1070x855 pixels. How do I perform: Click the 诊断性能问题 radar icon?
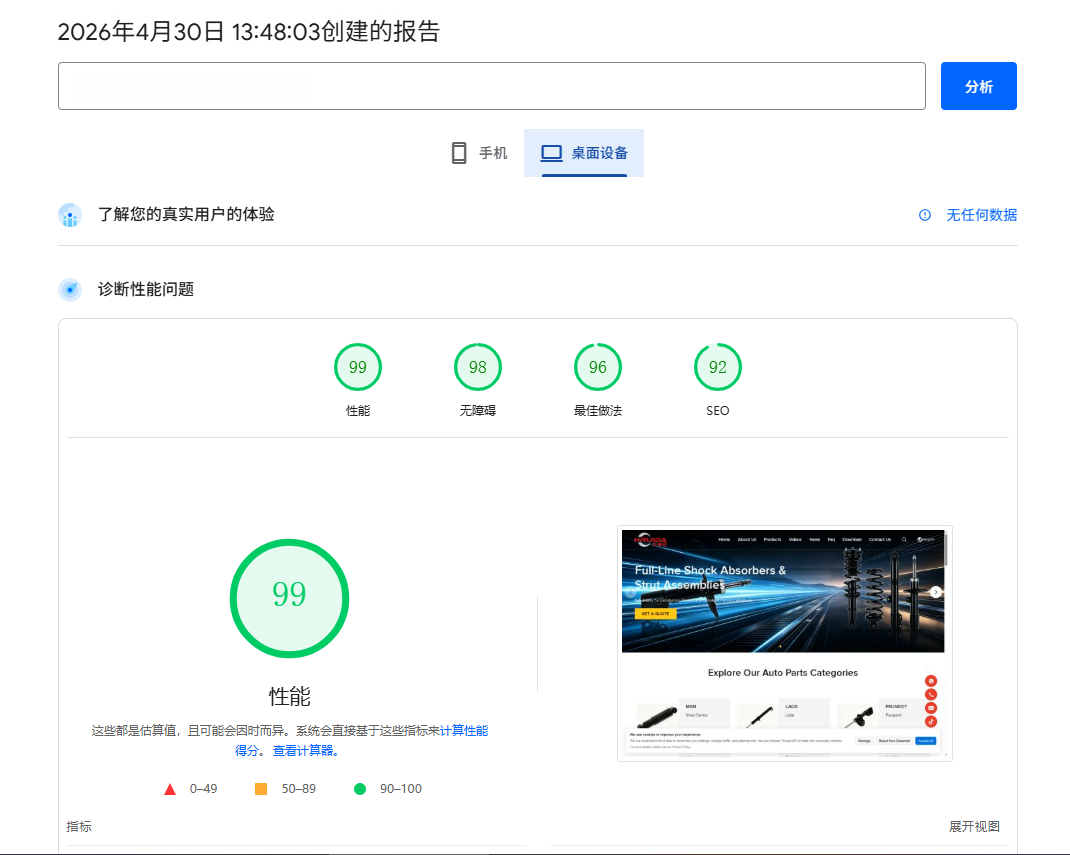click(x=70, y=289)
